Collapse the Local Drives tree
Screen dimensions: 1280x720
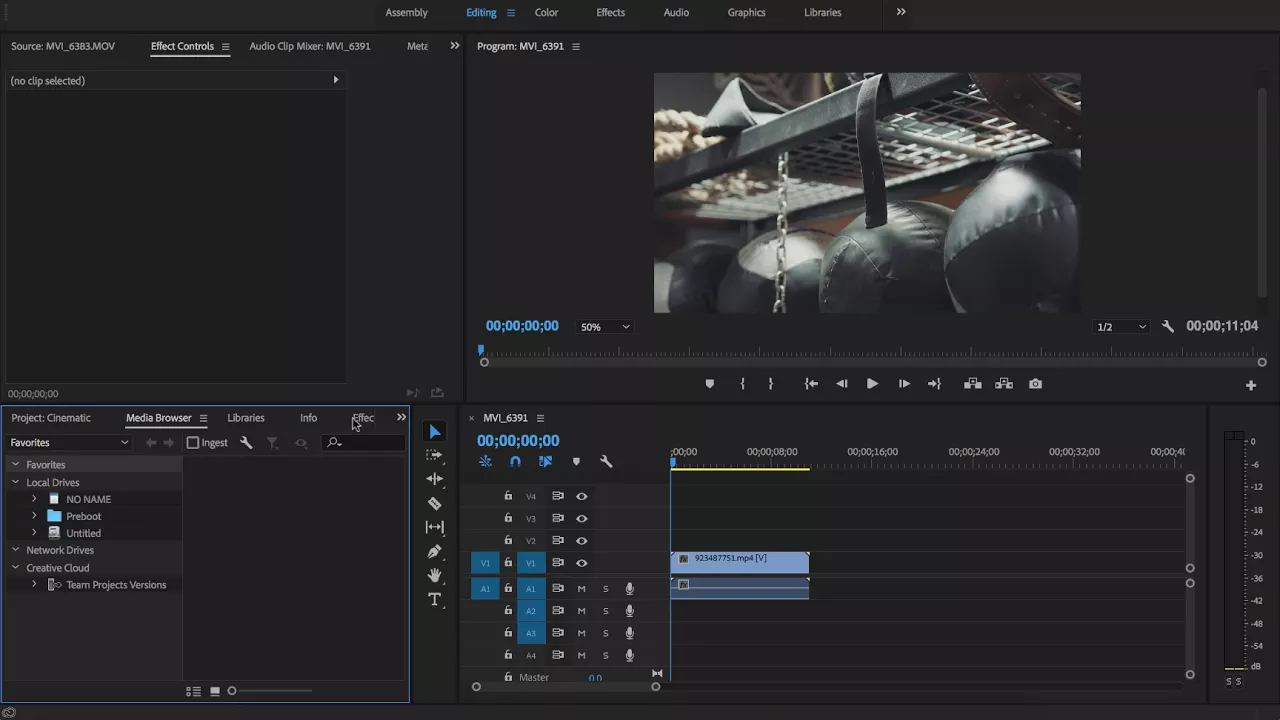(15, 482)
